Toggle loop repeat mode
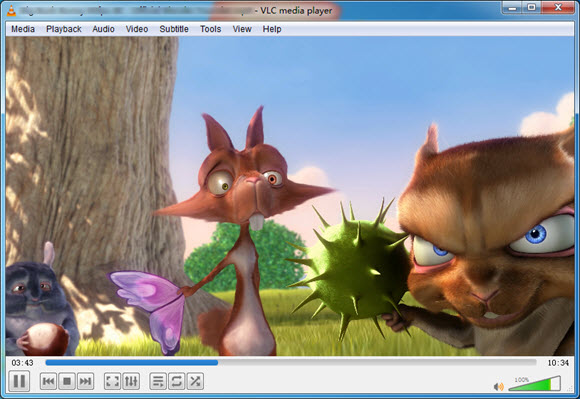 [x=176, y=381]
